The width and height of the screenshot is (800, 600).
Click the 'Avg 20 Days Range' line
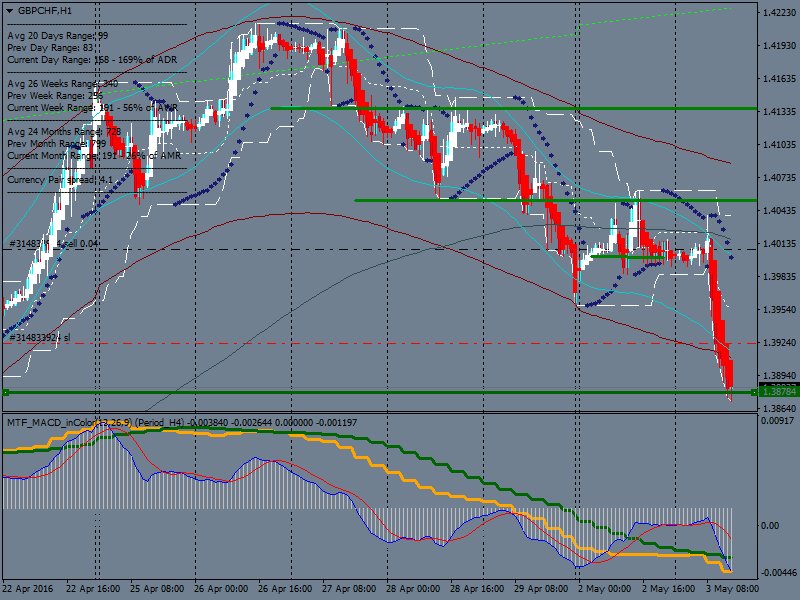(58, 36)
